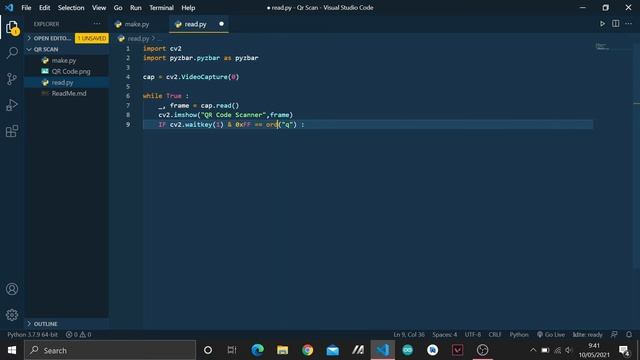Screen dimensions: 640x360
Task: Open the File menu
Action: click(x=26, y=8)
